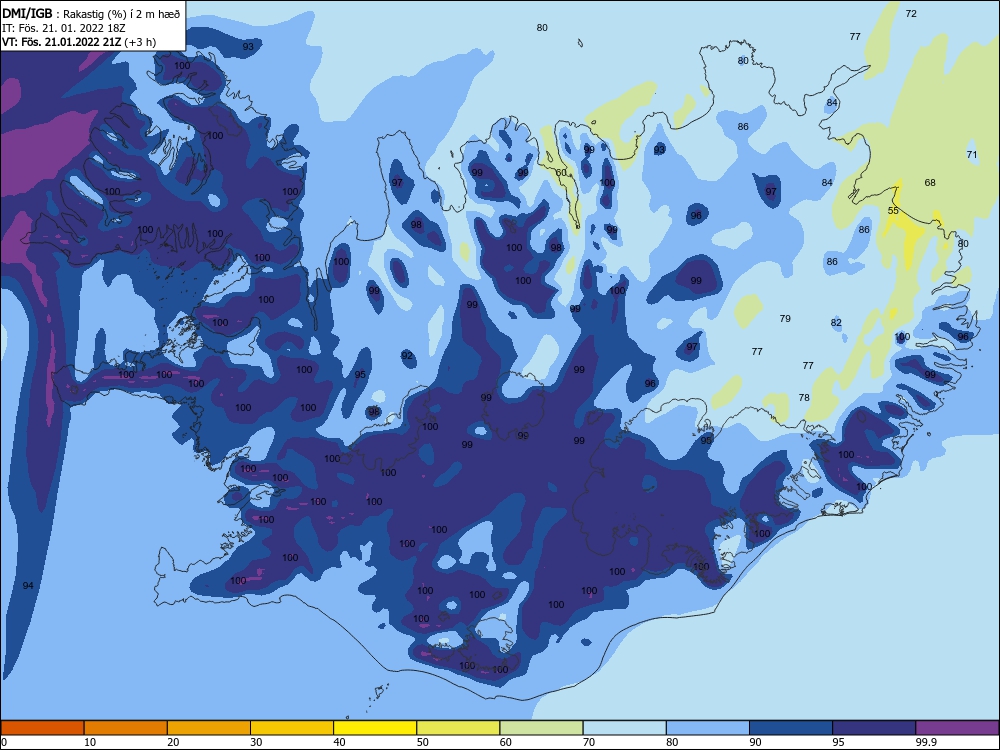The image size is (1000, 750).
Task: Click the 40–50 bright yellow legend swatch
Action: click(375, 728)
